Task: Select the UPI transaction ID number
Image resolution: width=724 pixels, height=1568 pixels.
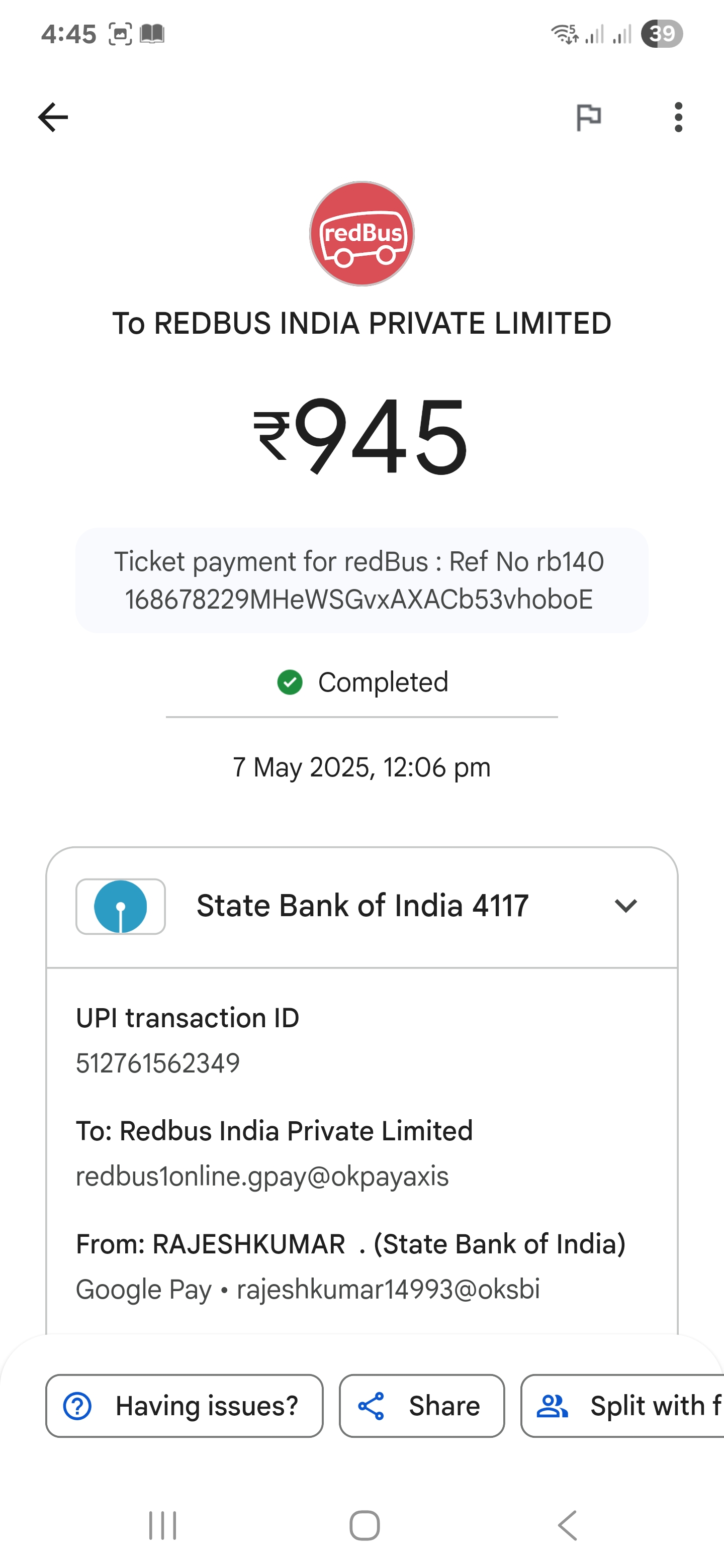Action: [158, 1063]
